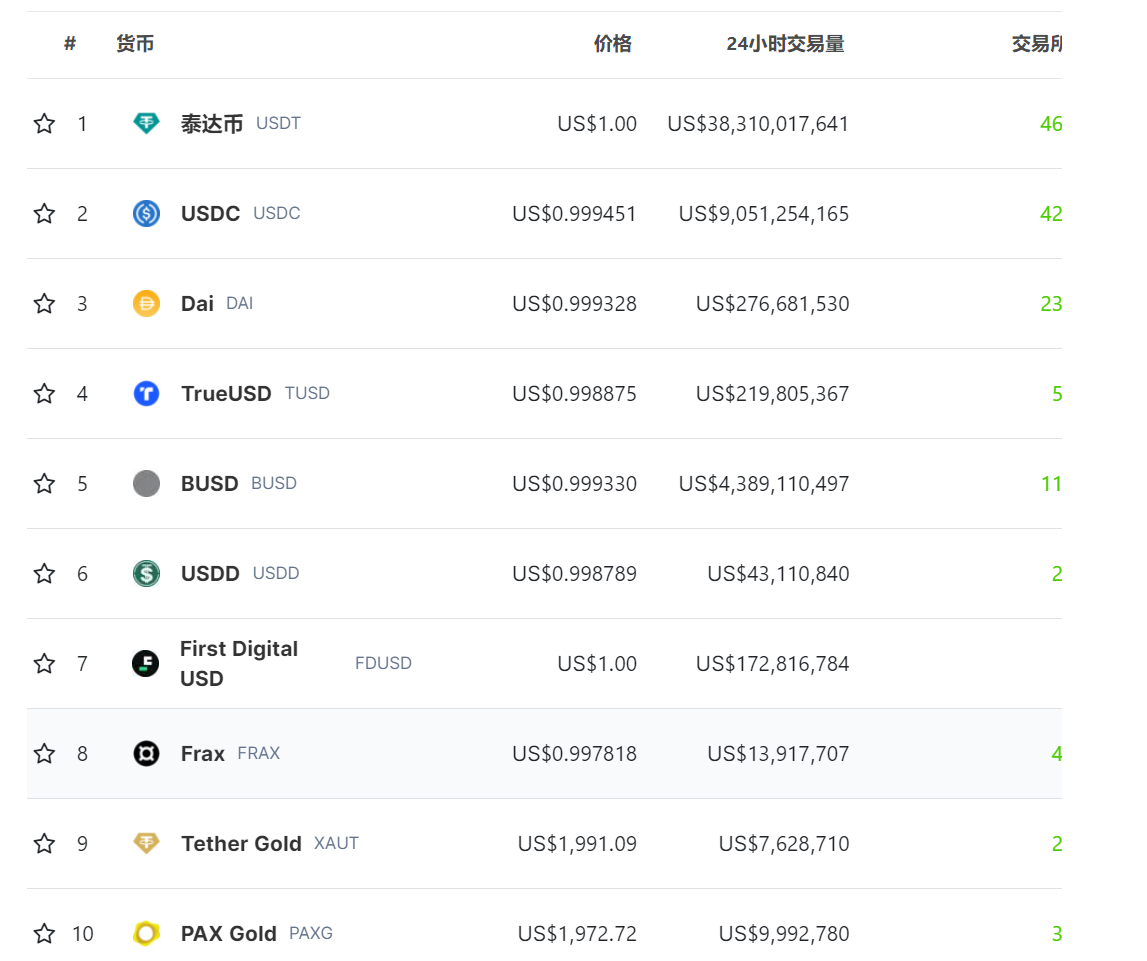Sort by the 价格 column header
Viewport: 1147px width, 961px height.
tap(612, 44)
